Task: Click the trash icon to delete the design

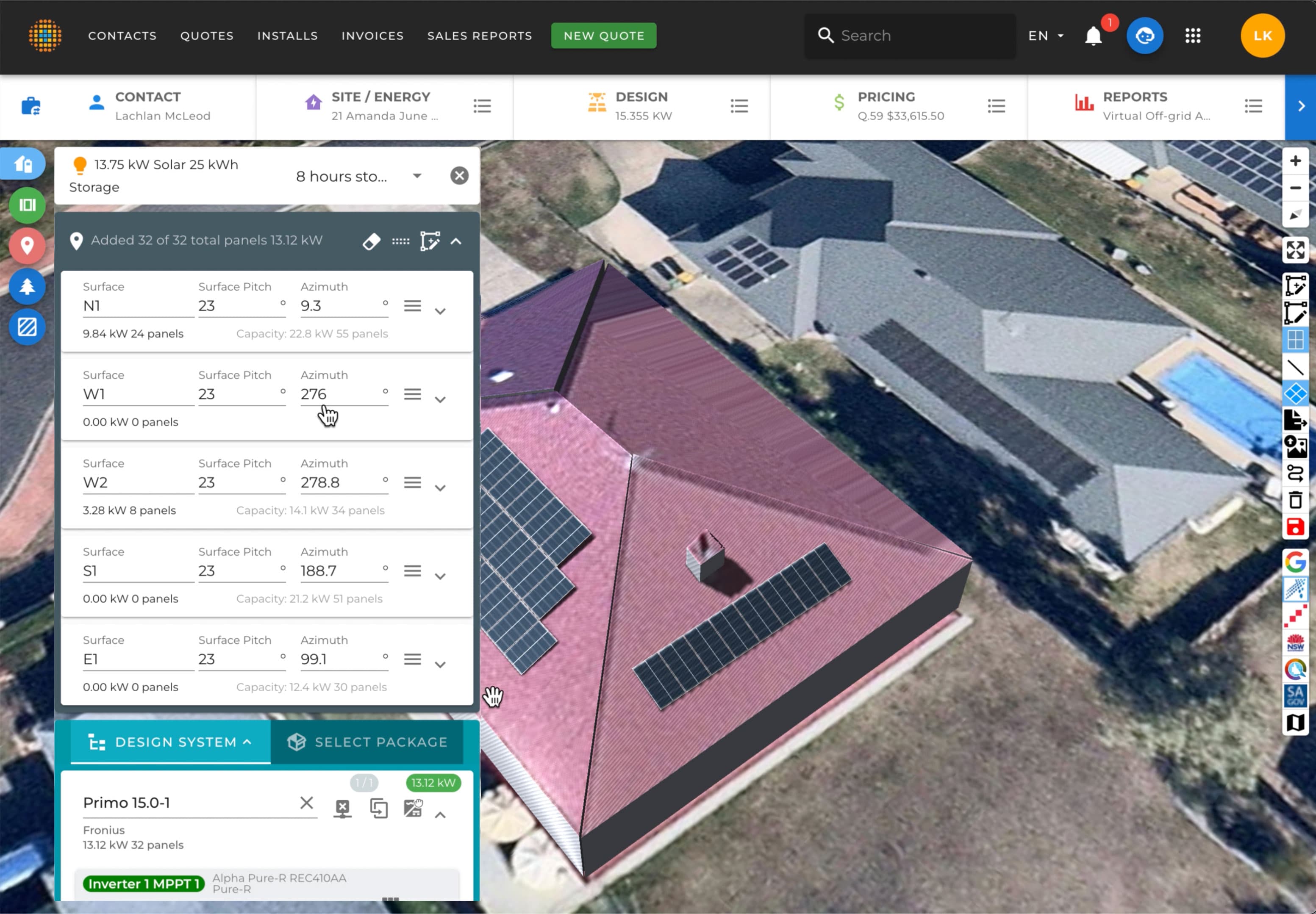Action: point(1297,500)
